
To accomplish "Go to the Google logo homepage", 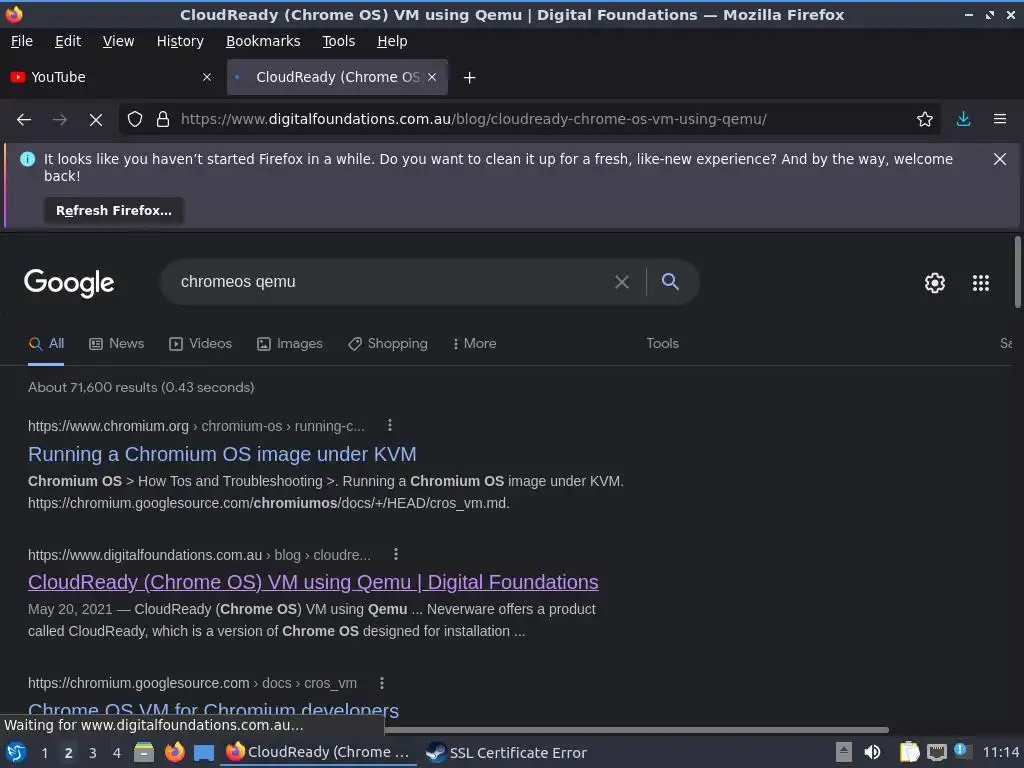I will [x=69, y=283].
